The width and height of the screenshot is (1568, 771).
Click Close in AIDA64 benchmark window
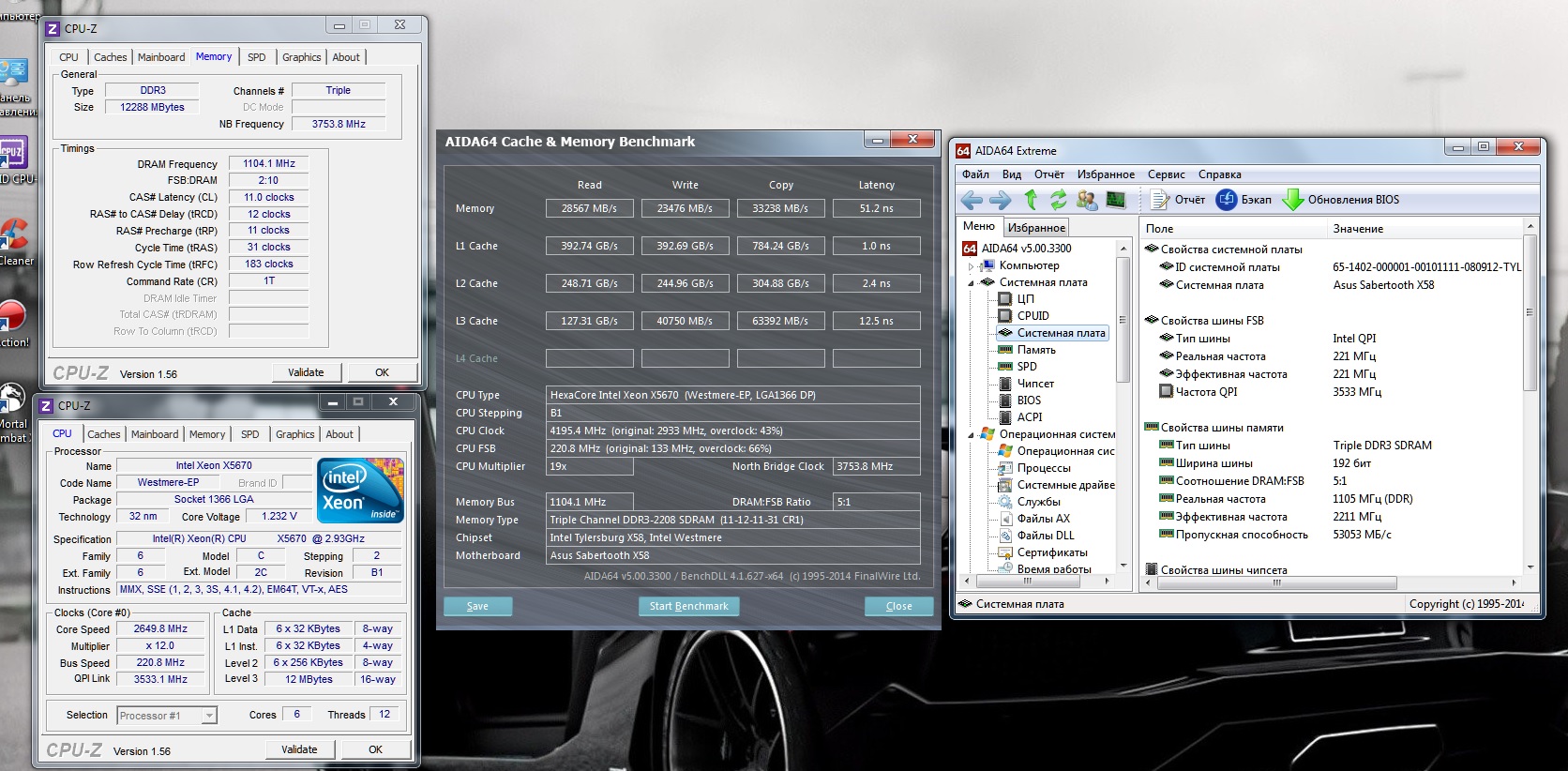click(899, 606)
